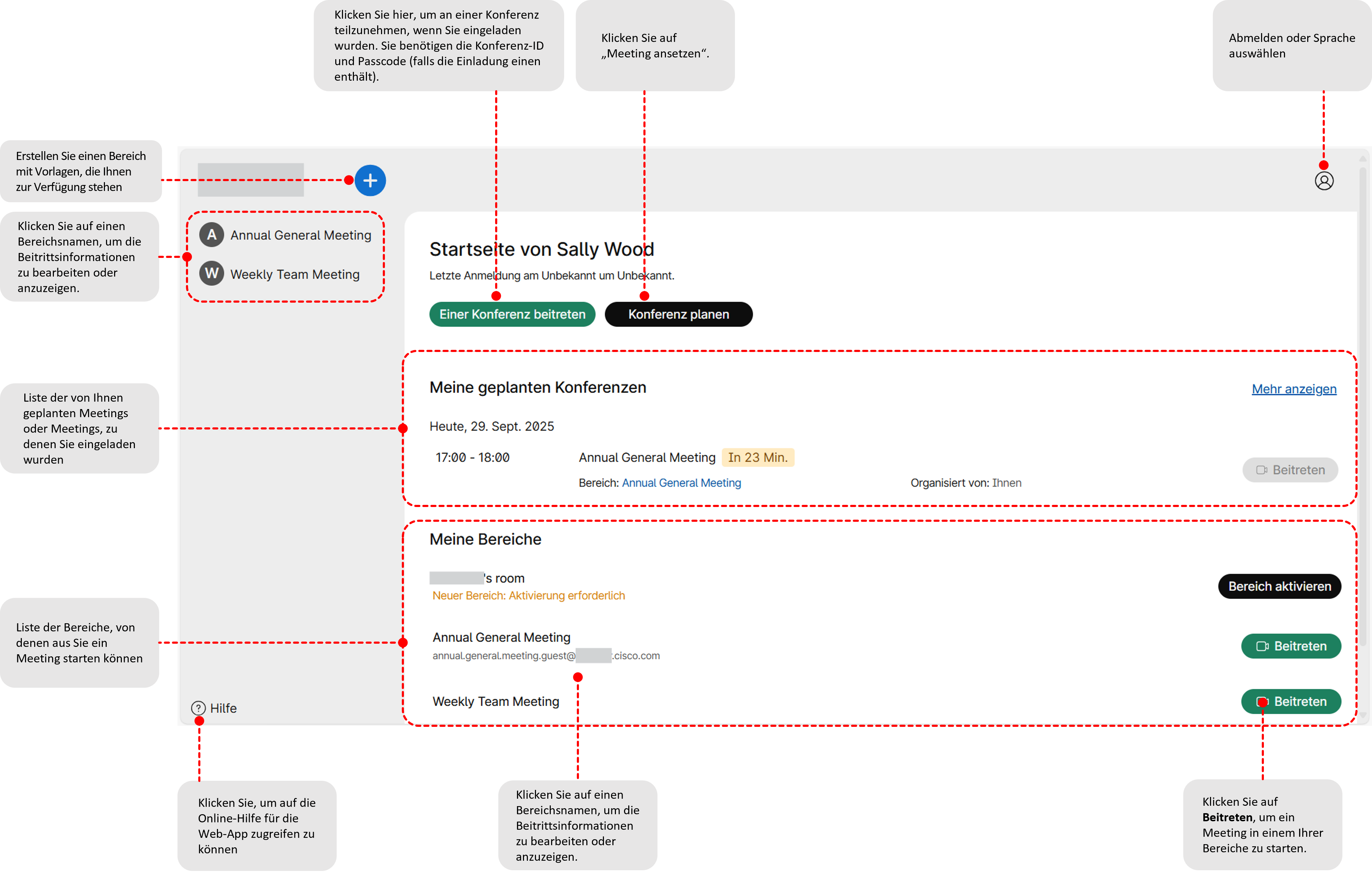
Task: Click the 'In 23 Min.' countdown badge
Action: [x=758, y=457]
